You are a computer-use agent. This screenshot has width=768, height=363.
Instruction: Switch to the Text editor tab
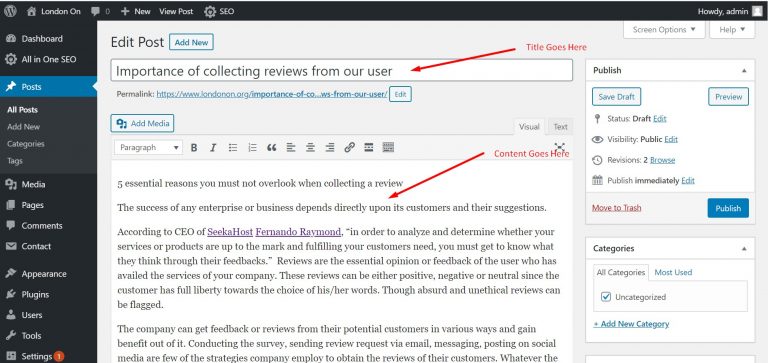(560, 126)
